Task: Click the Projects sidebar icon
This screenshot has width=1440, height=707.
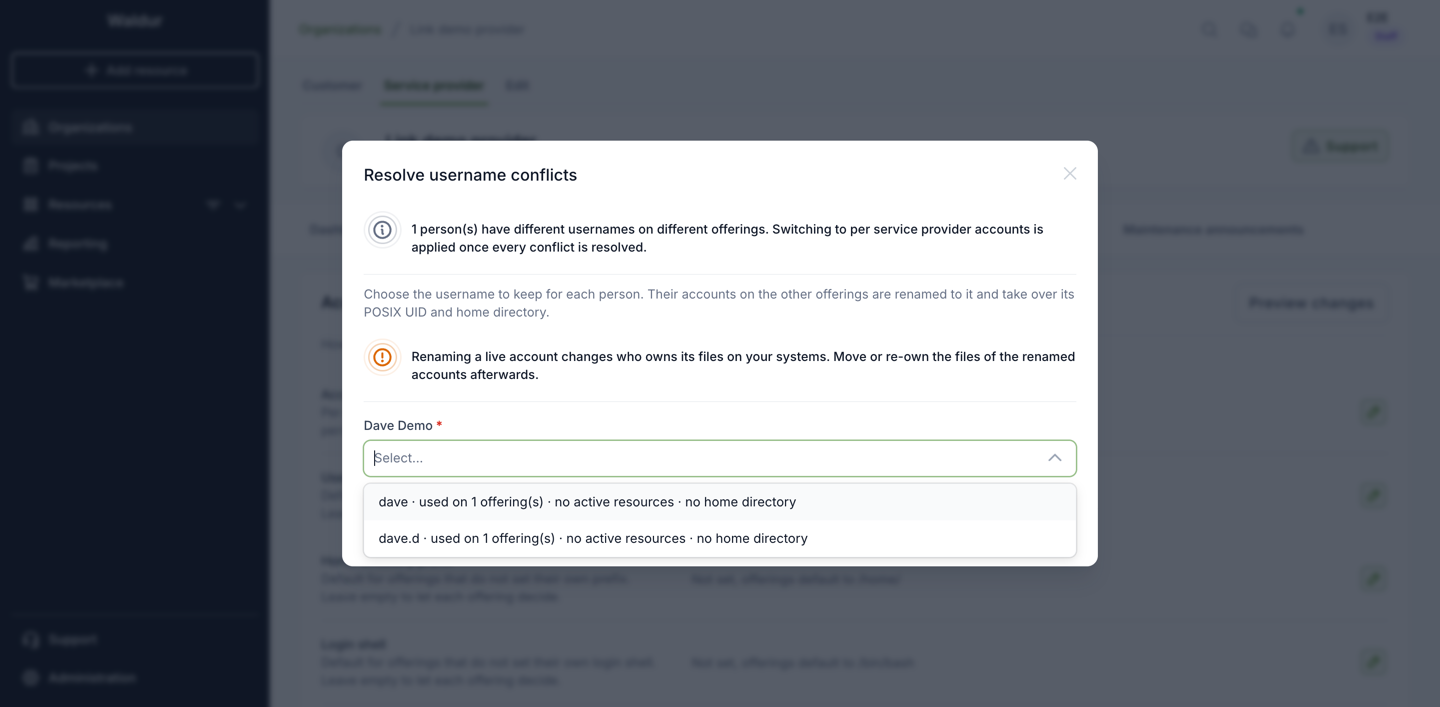Action: [x=30, y=166]
